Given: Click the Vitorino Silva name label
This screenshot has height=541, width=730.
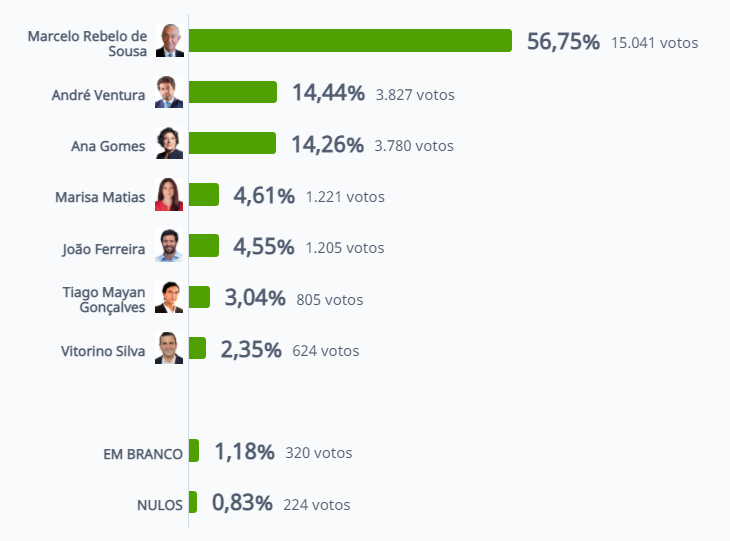Looking at the screenshot, I should [x=103, y=351].
